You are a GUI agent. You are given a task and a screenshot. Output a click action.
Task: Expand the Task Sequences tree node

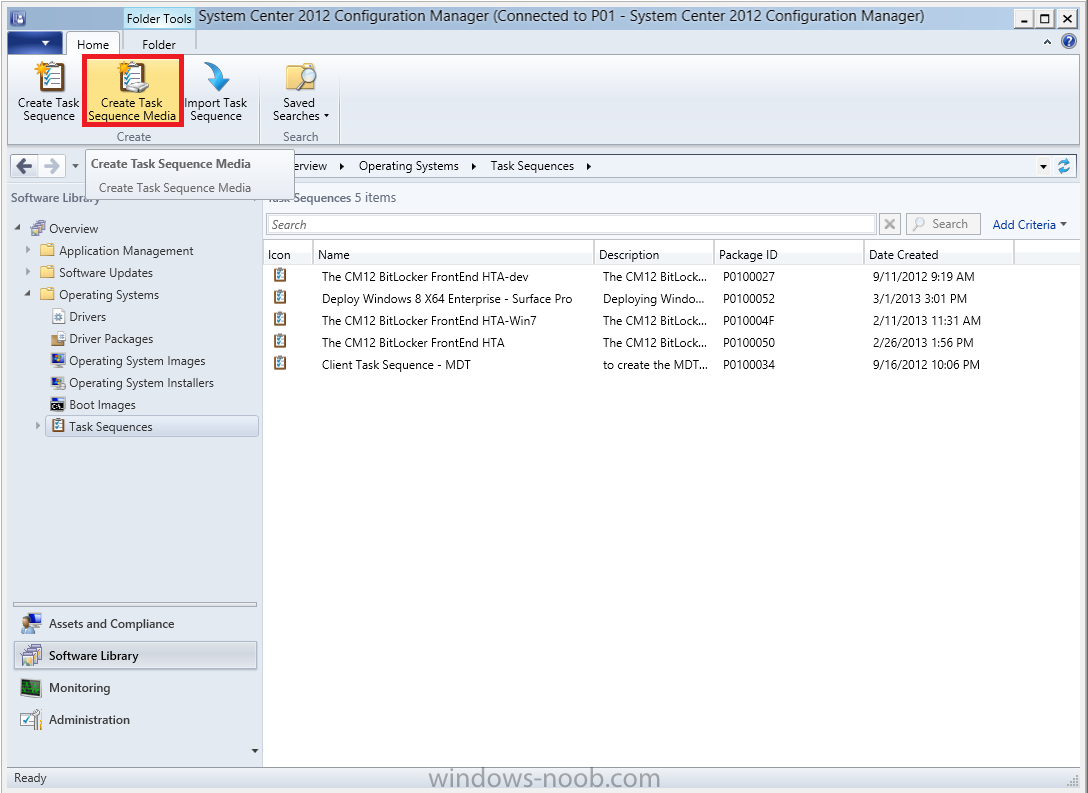point(38,425)
